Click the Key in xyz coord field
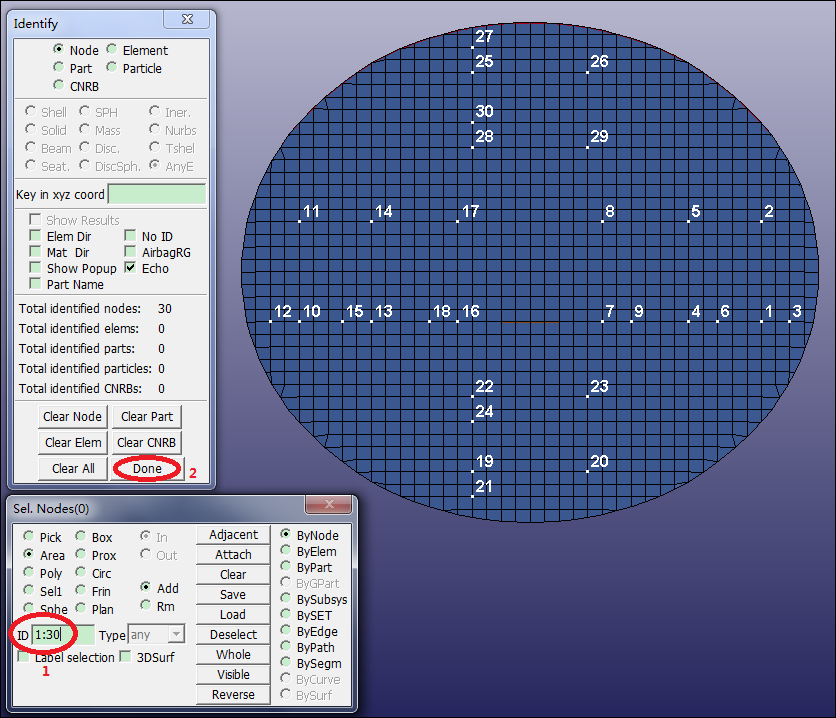 click(156, 194)
